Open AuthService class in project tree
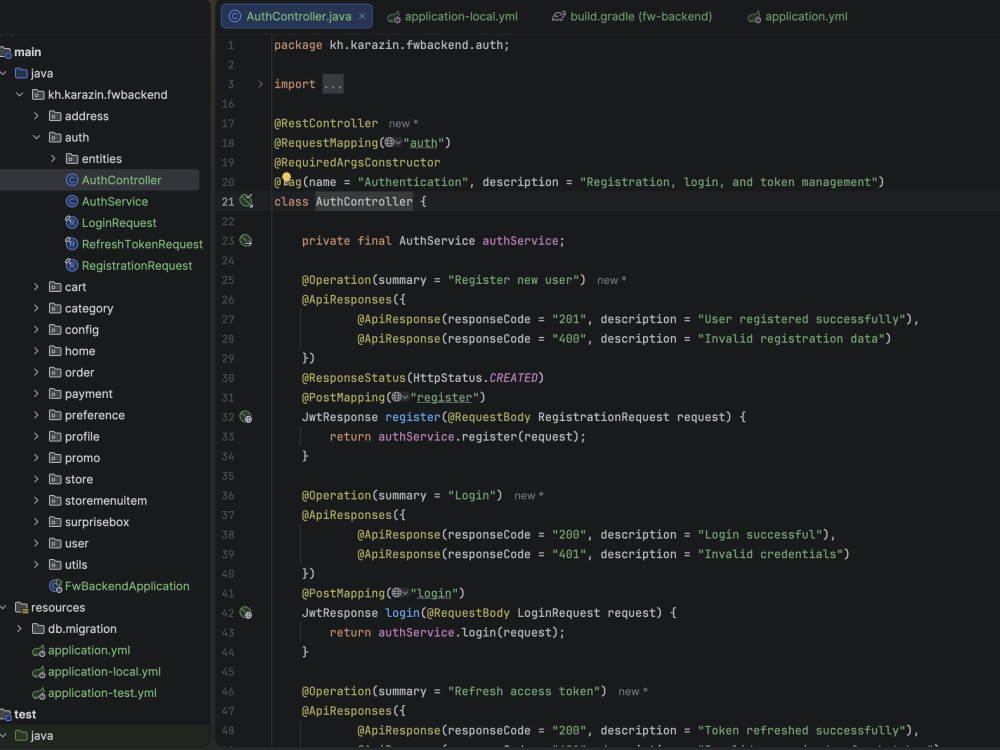 115,202
